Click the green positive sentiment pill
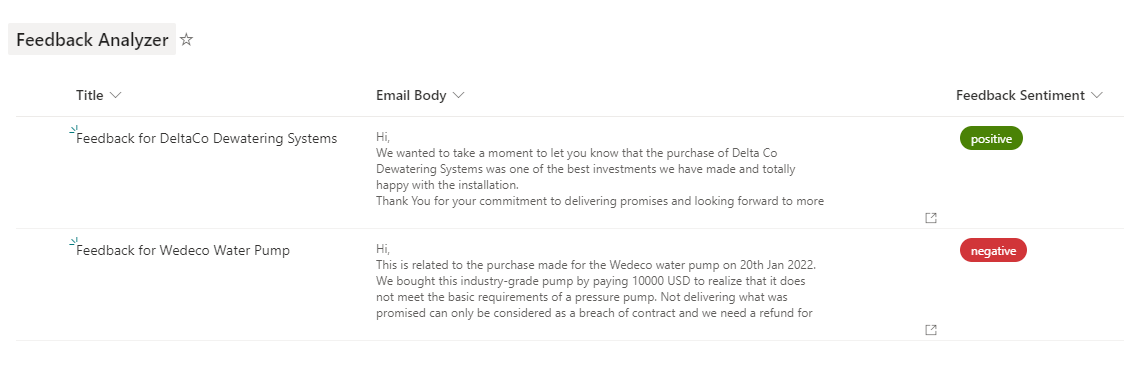 pyautogui.click(x=991, y=139)
